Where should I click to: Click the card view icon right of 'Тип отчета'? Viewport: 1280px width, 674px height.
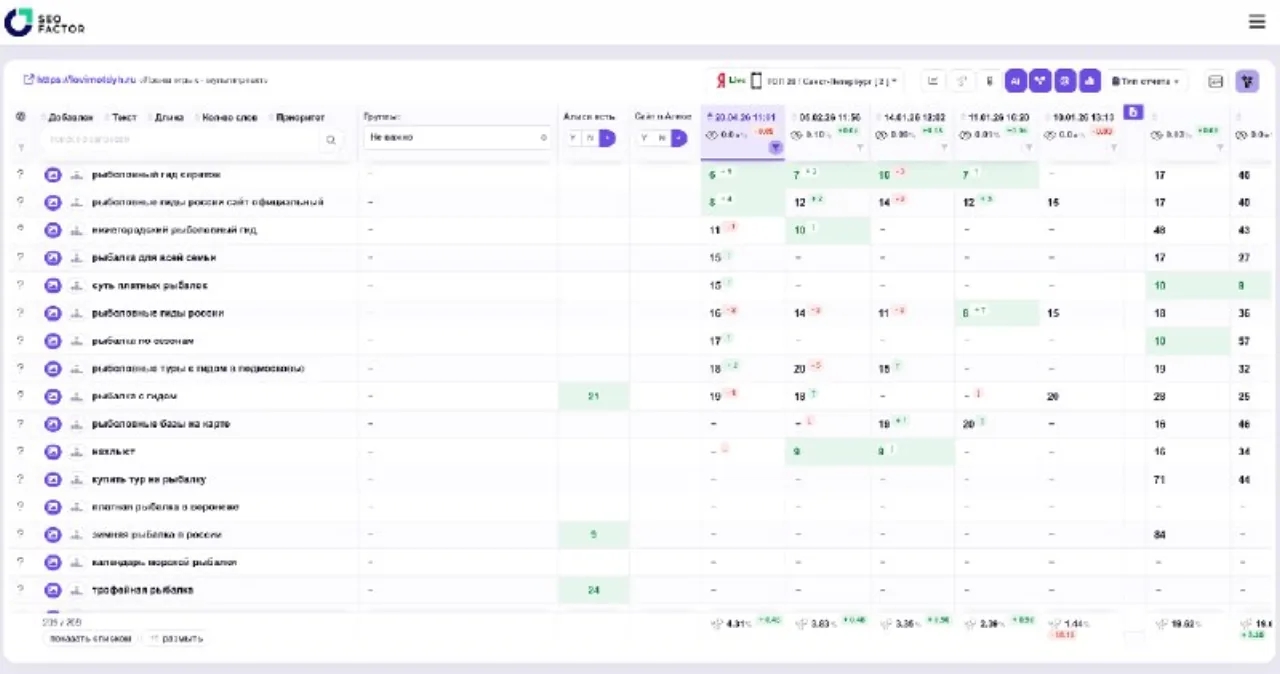click(x=1216, y=81)
